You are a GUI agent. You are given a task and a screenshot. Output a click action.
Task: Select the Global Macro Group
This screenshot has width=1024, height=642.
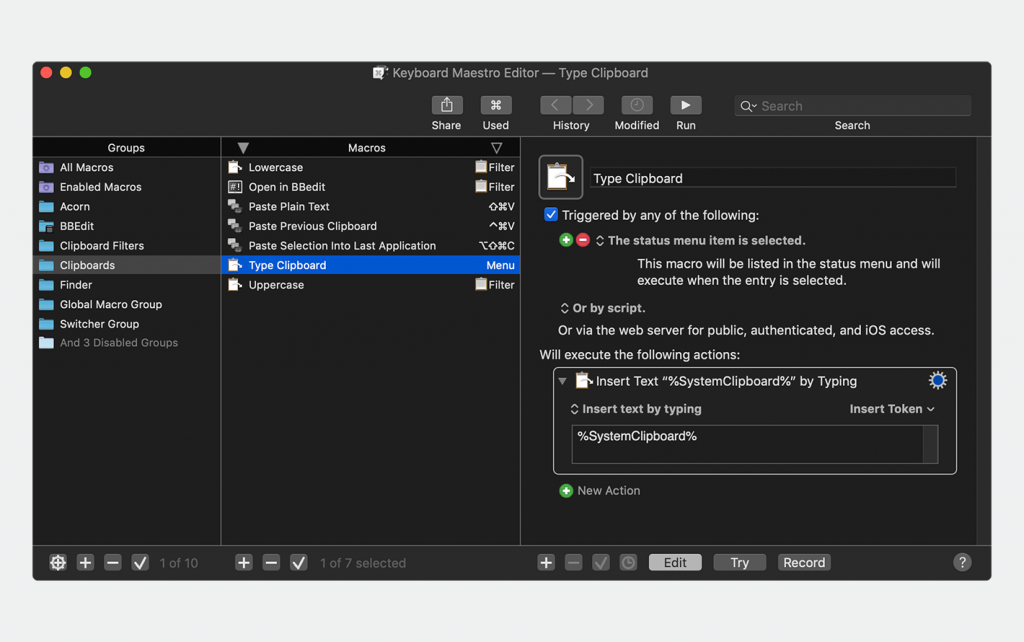(127, 304)
